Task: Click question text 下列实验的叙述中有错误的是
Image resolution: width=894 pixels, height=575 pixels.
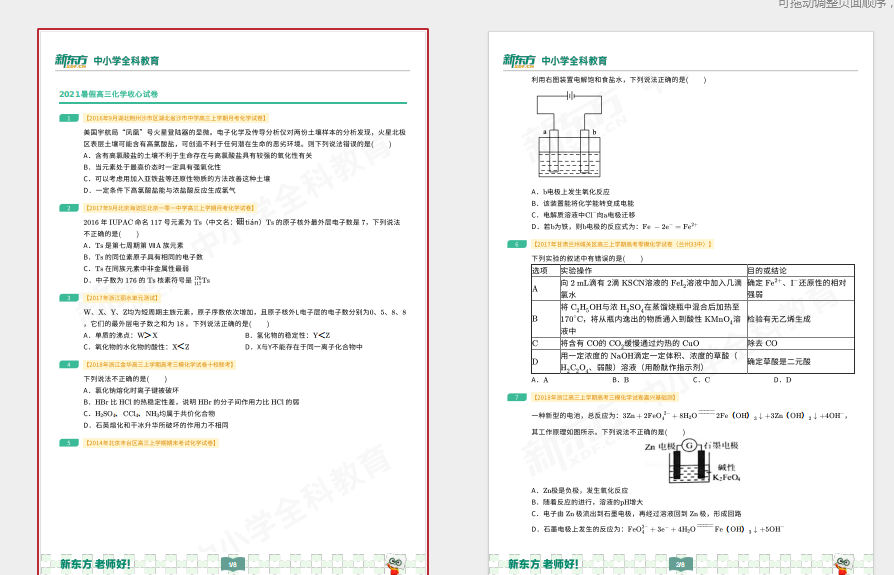Action: click(587, 259)
